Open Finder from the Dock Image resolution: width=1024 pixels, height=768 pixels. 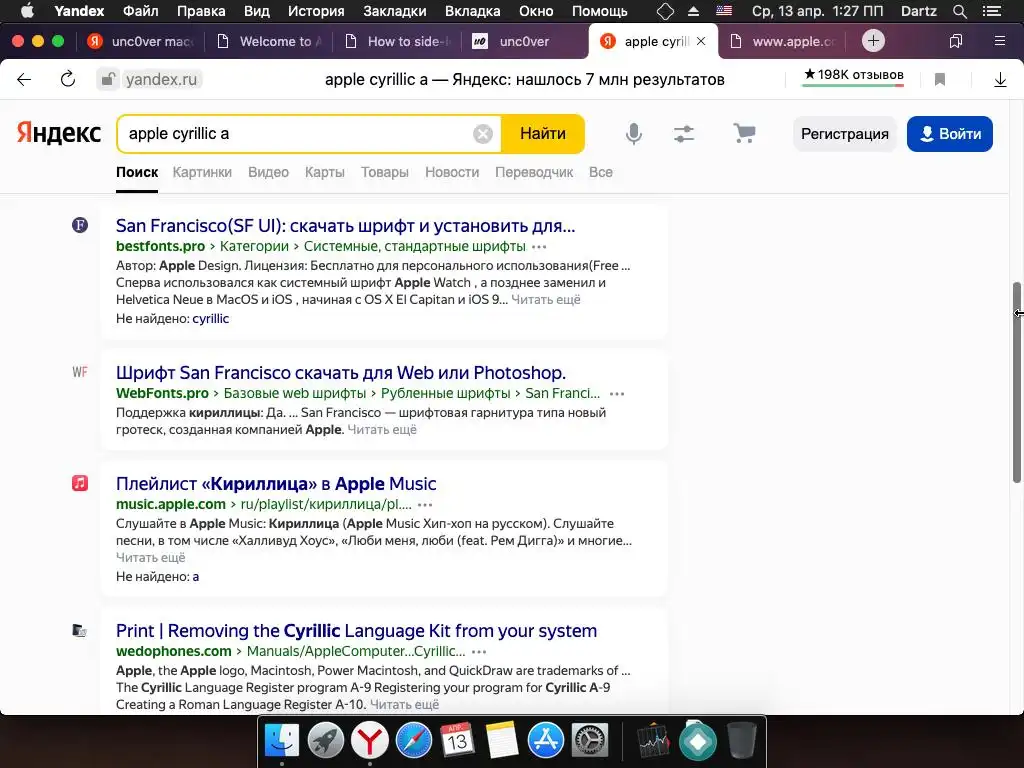(281, 741)
